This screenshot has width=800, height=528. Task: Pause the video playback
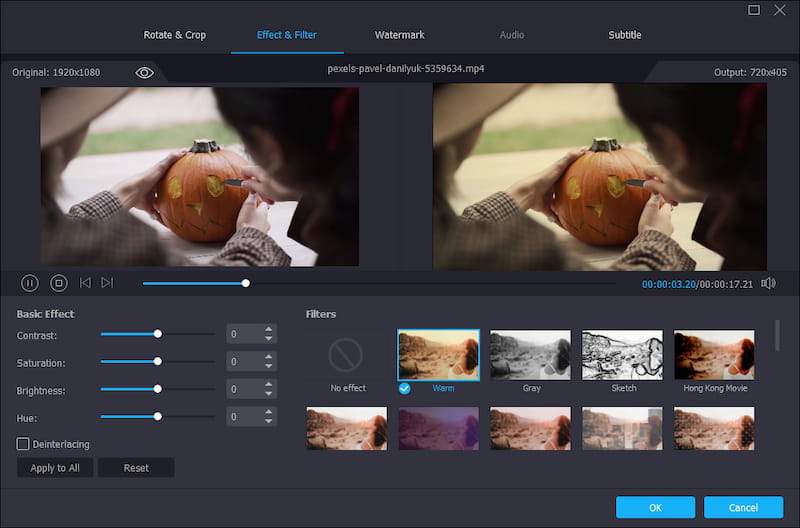[30, 283]
